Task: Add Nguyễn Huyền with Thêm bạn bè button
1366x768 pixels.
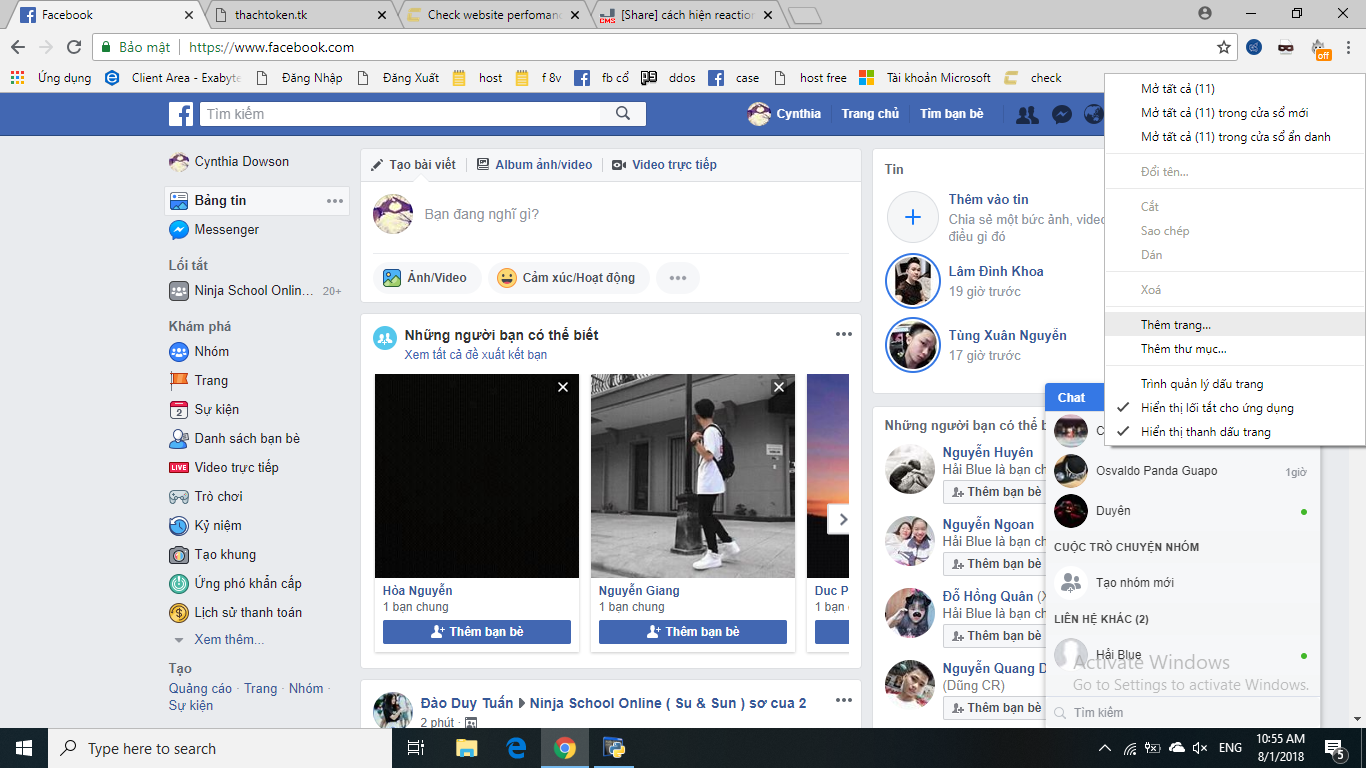Action: [995, 492]
